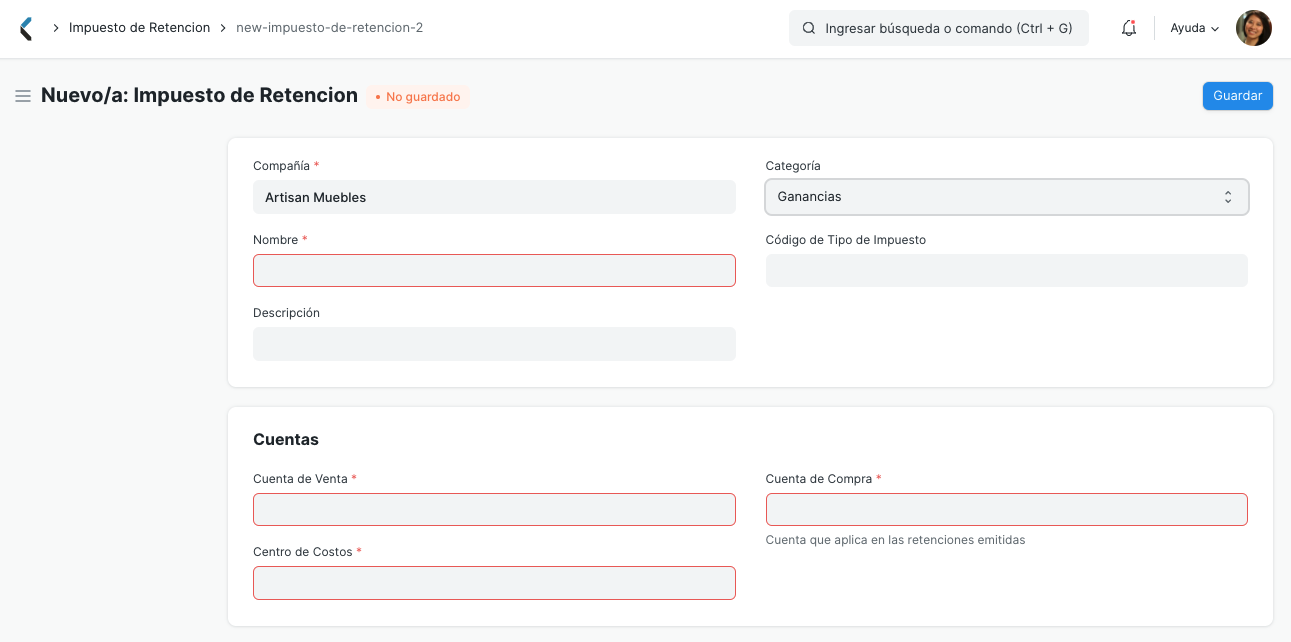The image size is (1291, 642).
Task: Focus the Centro de Costos field
Action: pyautogui.click(x=494, y=583)
